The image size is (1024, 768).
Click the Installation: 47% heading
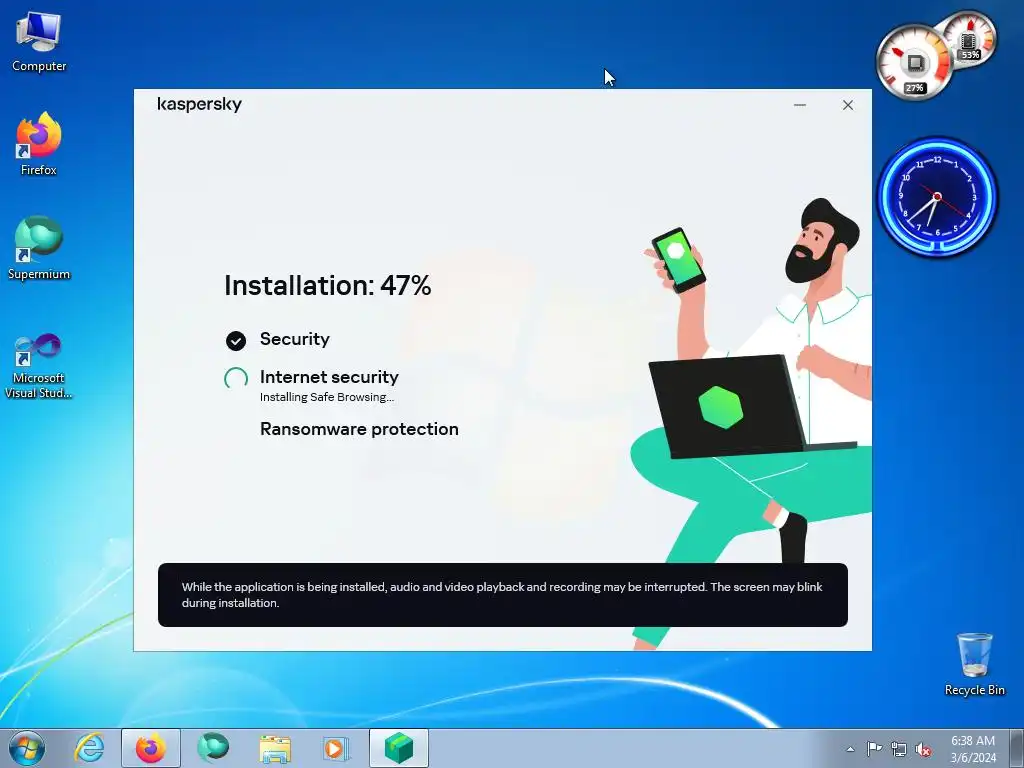(328, 285)
